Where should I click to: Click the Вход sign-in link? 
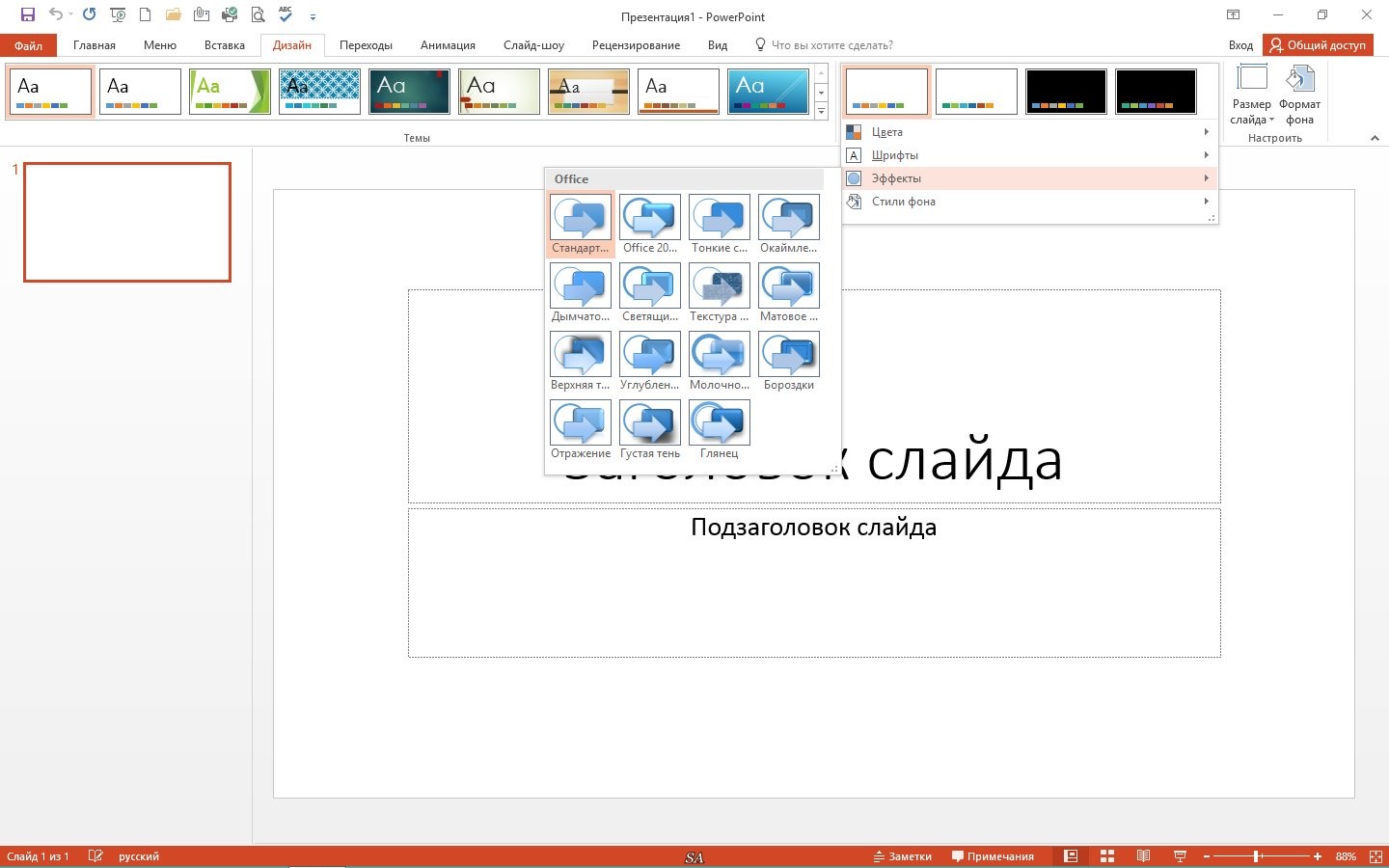(x=1240, y=45)
